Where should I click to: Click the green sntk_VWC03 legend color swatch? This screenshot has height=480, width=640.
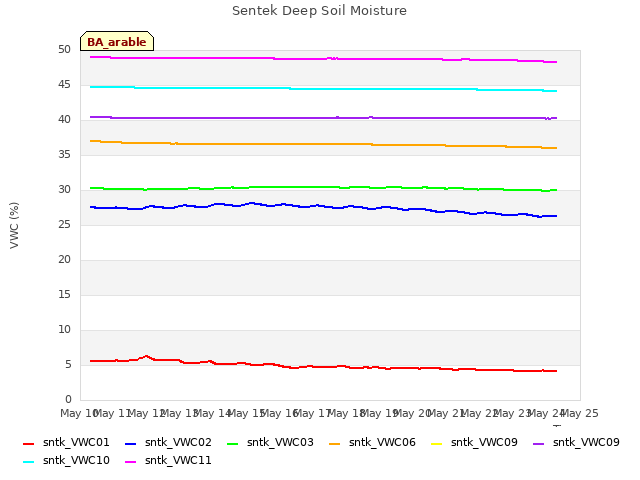click(233, 444)
